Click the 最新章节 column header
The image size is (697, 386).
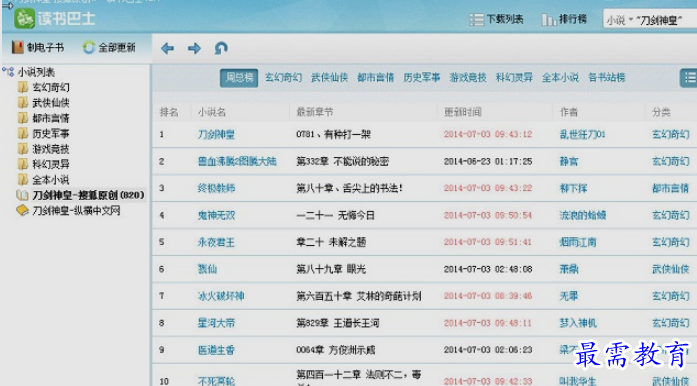coord(315,112)
